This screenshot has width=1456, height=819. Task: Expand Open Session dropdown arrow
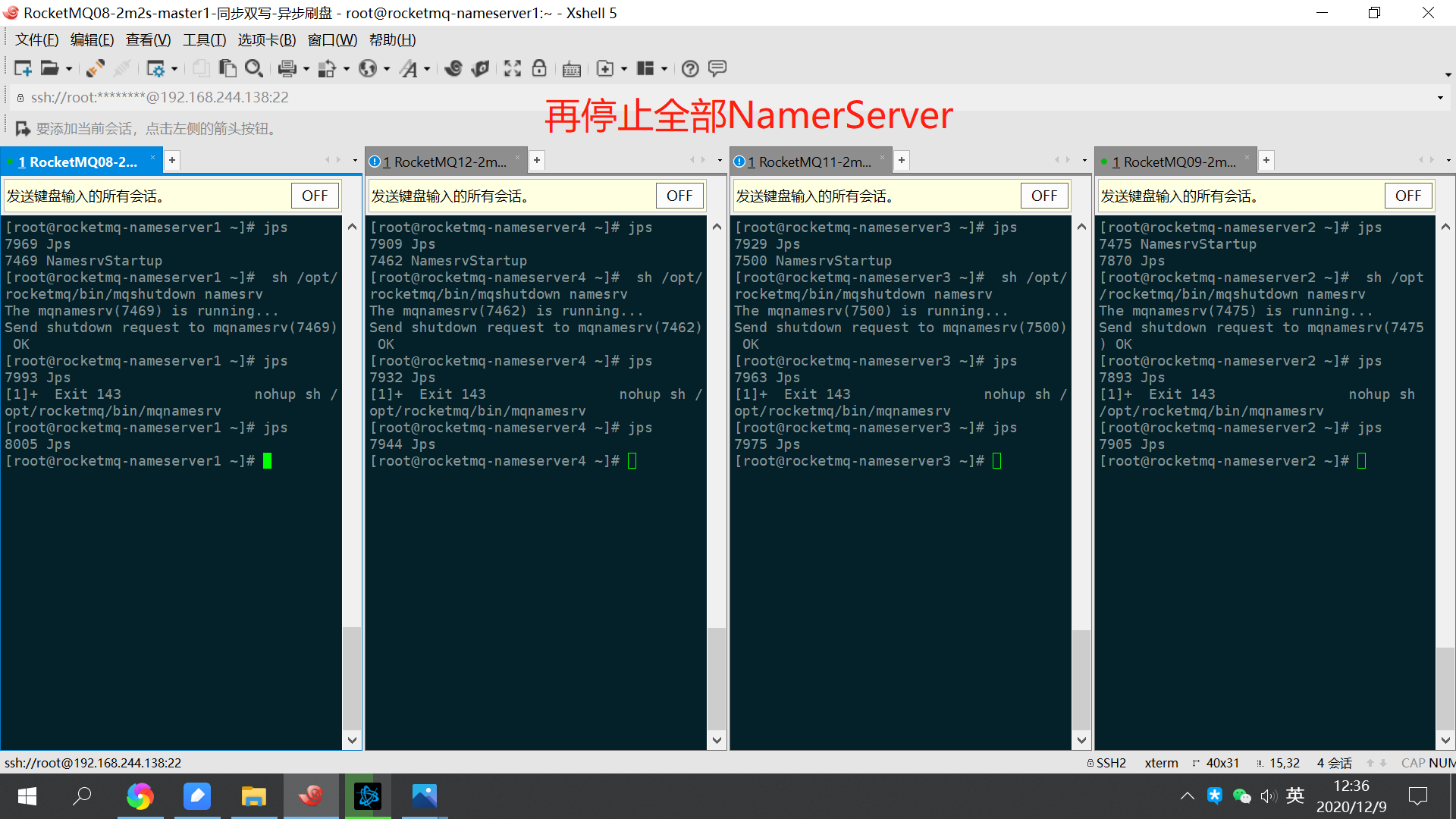click(x=69, y=69)
